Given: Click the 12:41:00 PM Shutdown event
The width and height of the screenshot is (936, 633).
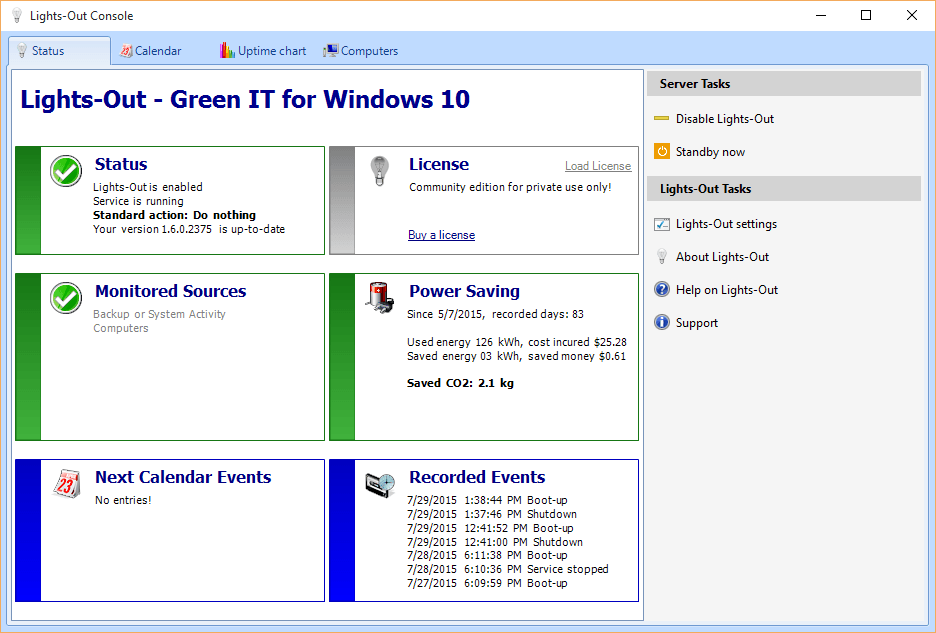Looking at the screenshot, I should pyautogui.click(x=495, y=542).
